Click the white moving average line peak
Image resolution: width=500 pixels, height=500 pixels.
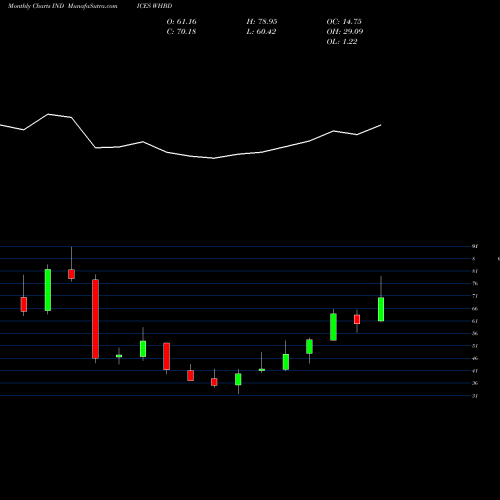pos(48,114)
